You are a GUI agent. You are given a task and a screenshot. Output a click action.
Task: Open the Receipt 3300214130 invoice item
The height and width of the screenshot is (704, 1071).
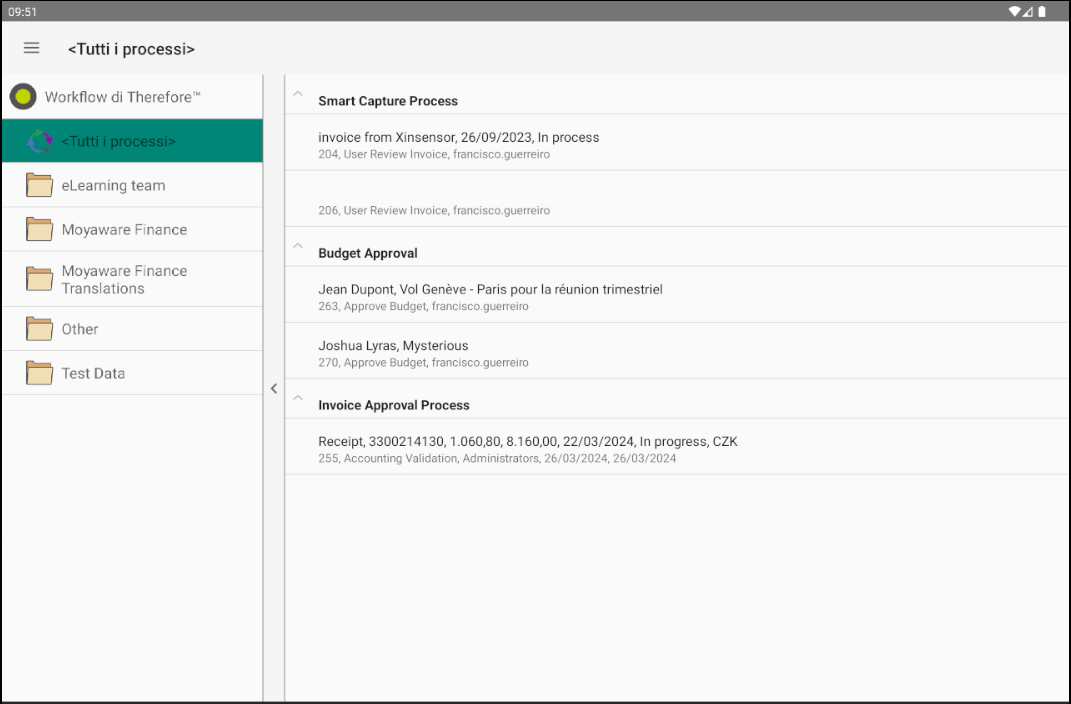tap(600, 448)
